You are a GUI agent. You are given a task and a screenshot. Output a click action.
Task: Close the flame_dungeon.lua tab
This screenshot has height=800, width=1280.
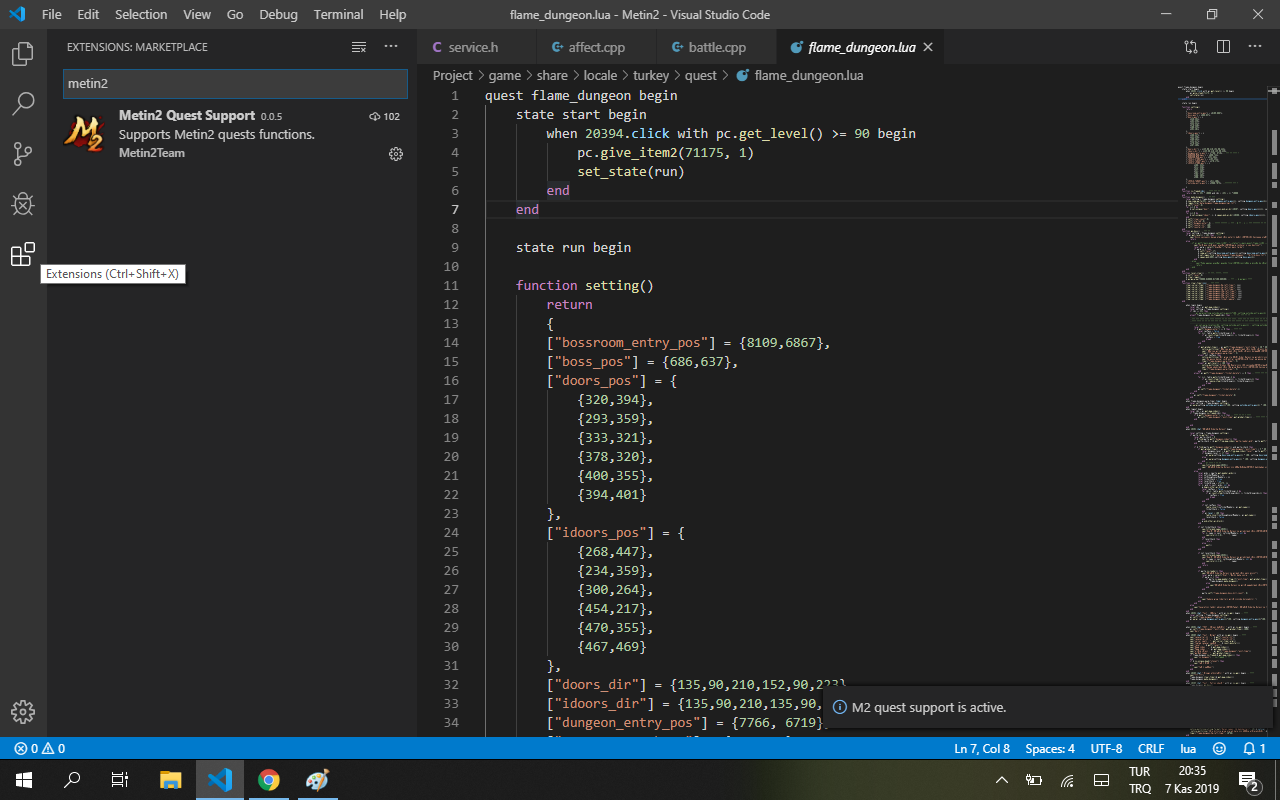point(928,47)
